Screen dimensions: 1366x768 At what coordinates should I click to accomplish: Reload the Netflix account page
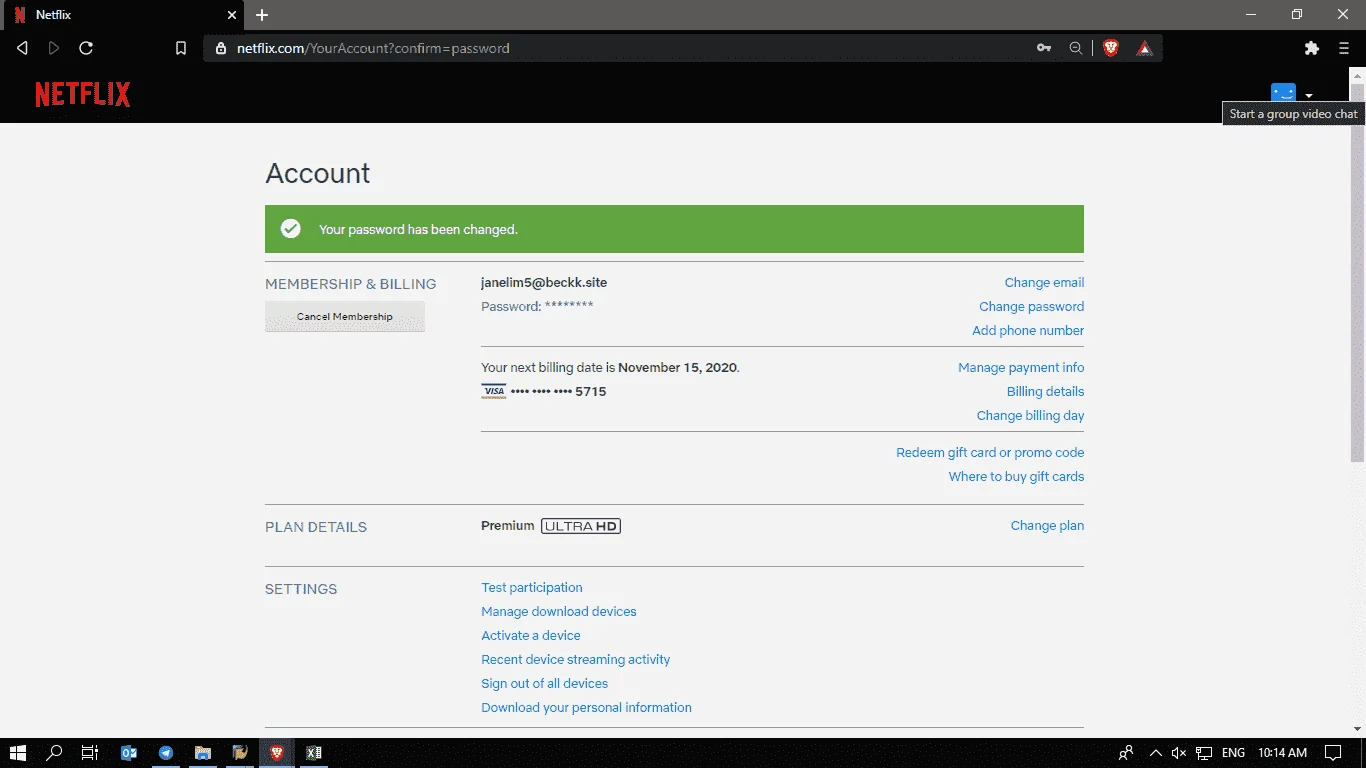click(86, 48)
